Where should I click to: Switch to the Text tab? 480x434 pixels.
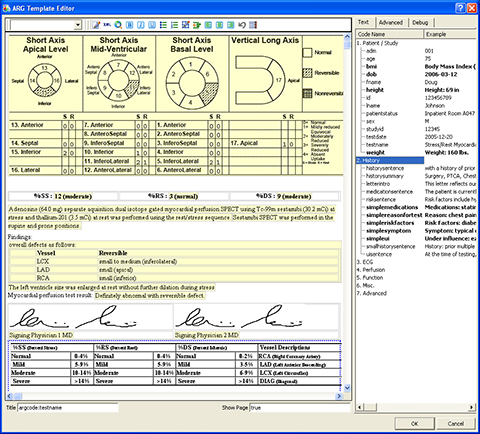tap(363, 22)
